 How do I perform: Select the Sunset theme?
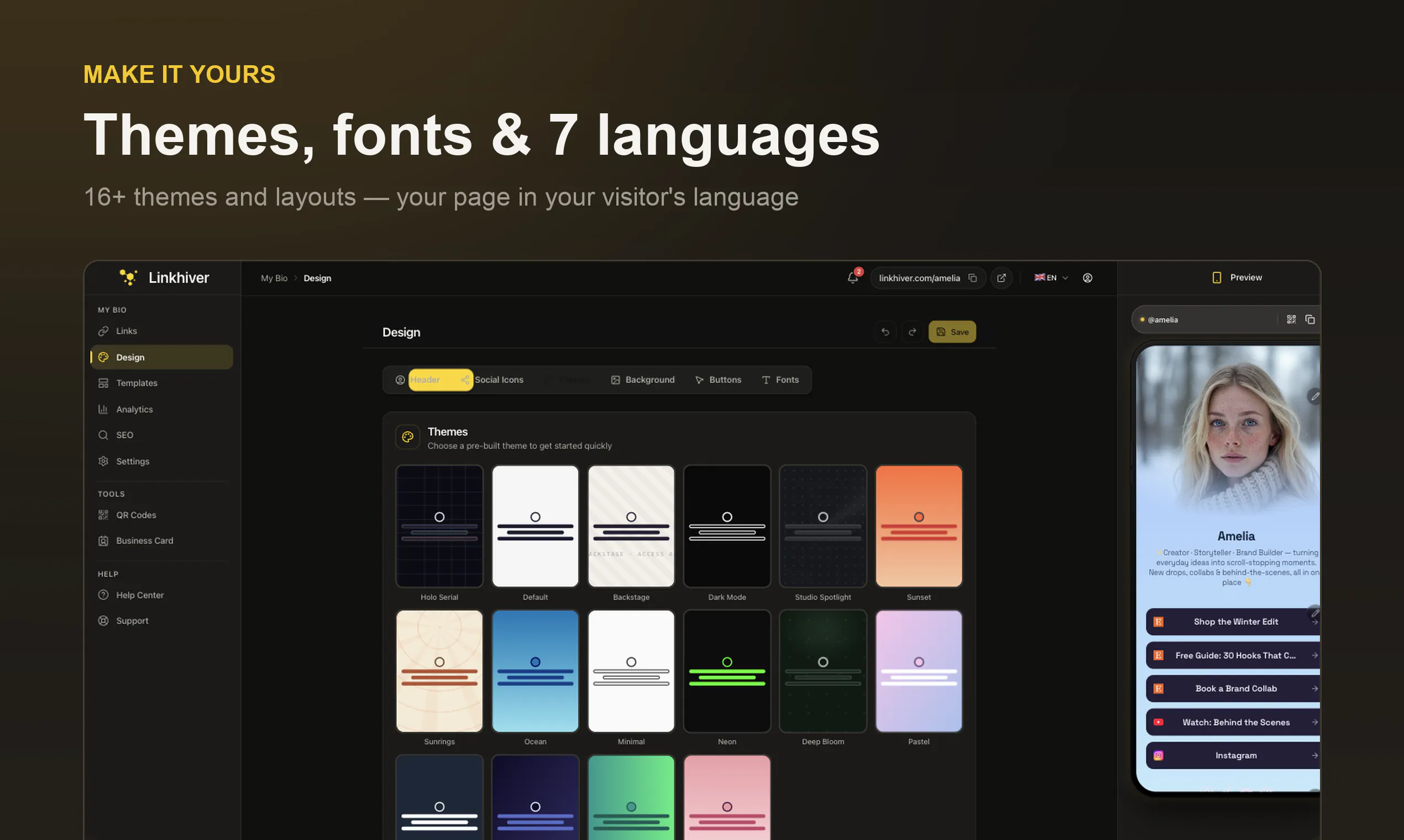click(919, 527)
